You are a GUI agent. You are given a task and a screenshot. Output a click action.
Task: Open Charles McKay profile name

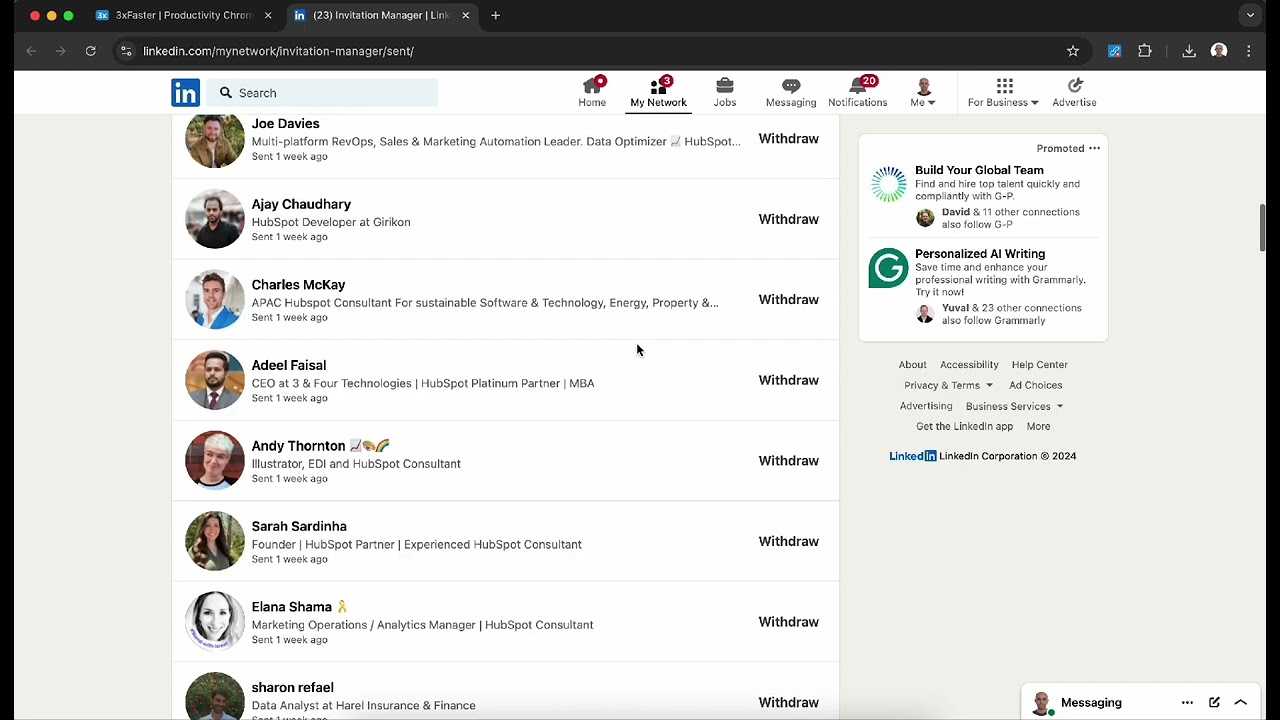(x=298, y=285)
